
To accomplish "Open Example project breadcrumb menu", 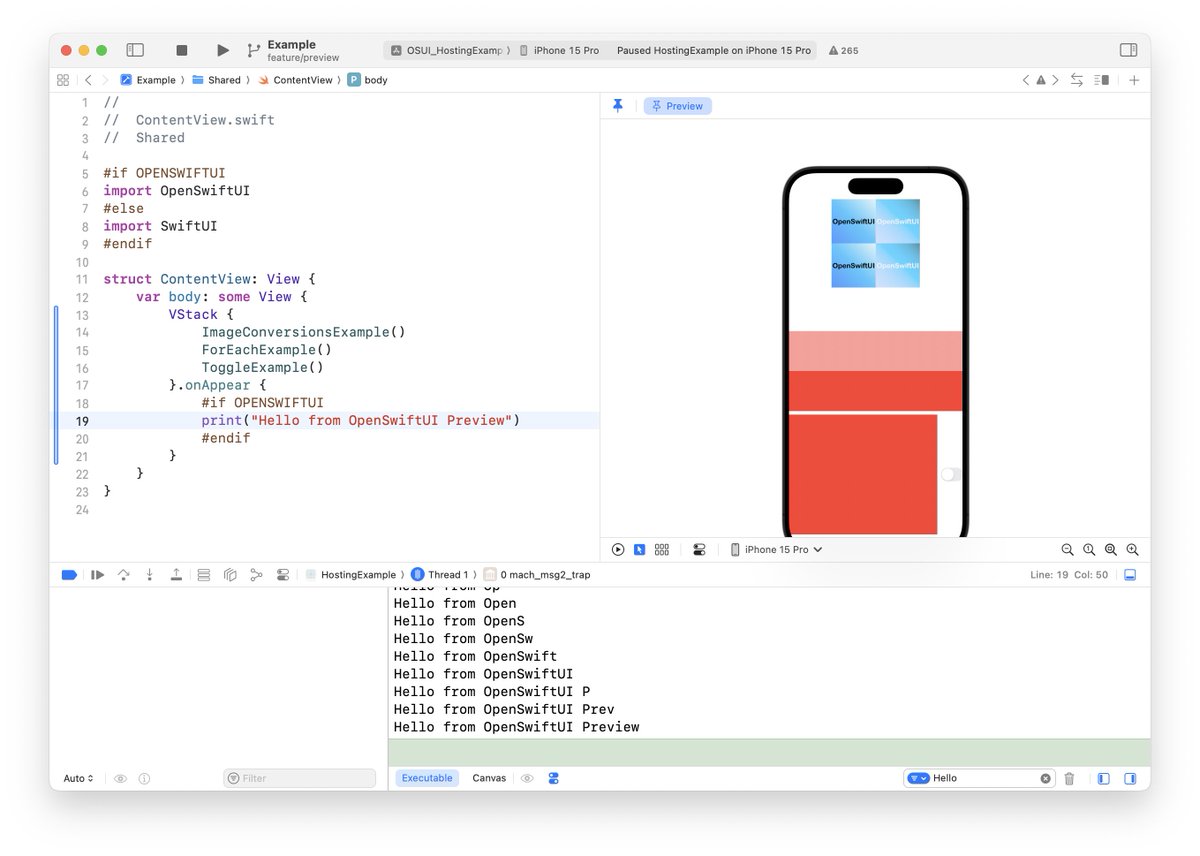I will click(x=147, y=80).
